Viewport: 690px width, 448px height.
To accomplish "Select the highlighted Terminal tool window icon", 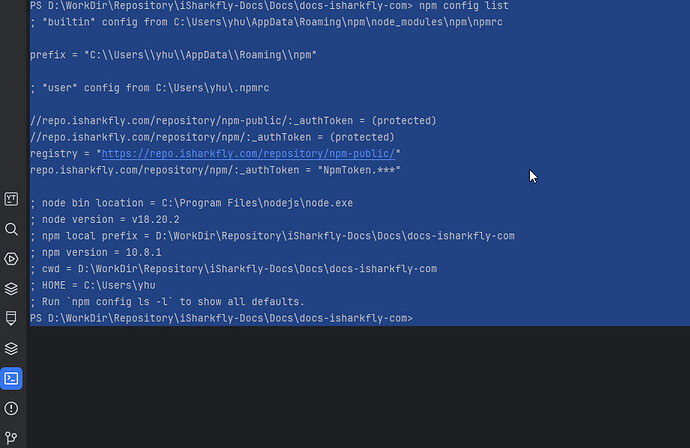I will 11,378.
